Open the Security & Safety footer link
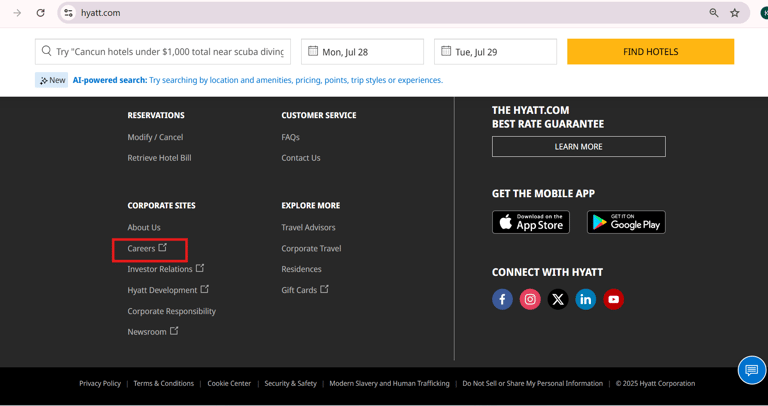Image resolution: width=768 pixels, height=406 pixels. pyautogui.click(x=290, y=383)
